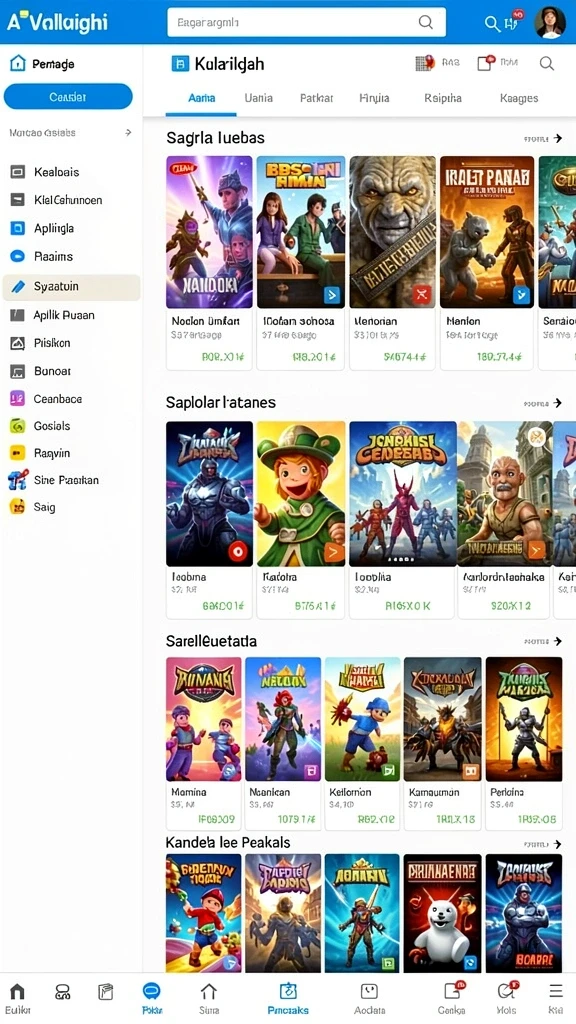
Task: Select the Pmcaaks bottom navigation tab
Action: (x=288, y=998)
